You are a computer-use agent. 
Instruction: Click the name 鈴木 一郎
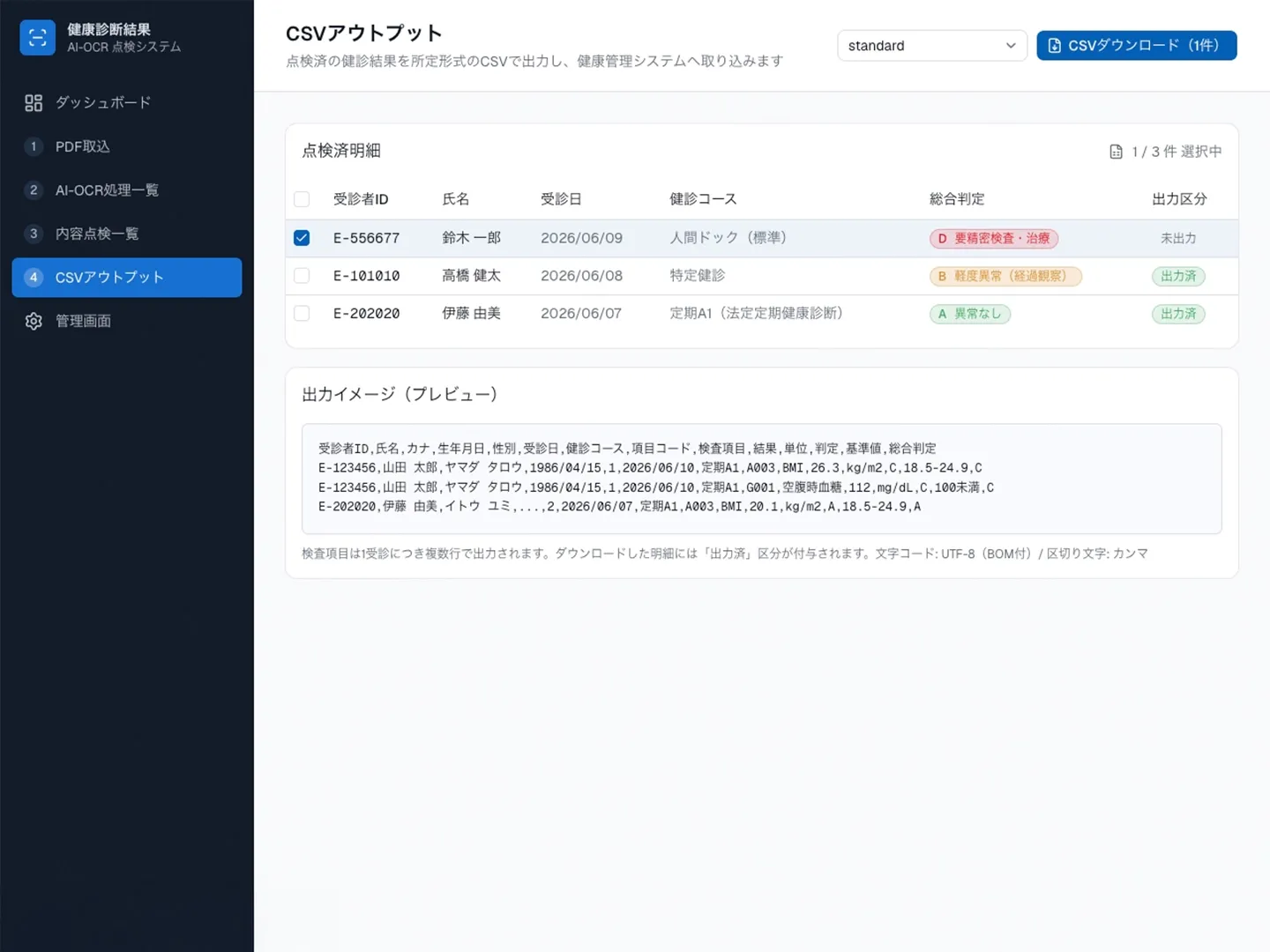[471, 238]
